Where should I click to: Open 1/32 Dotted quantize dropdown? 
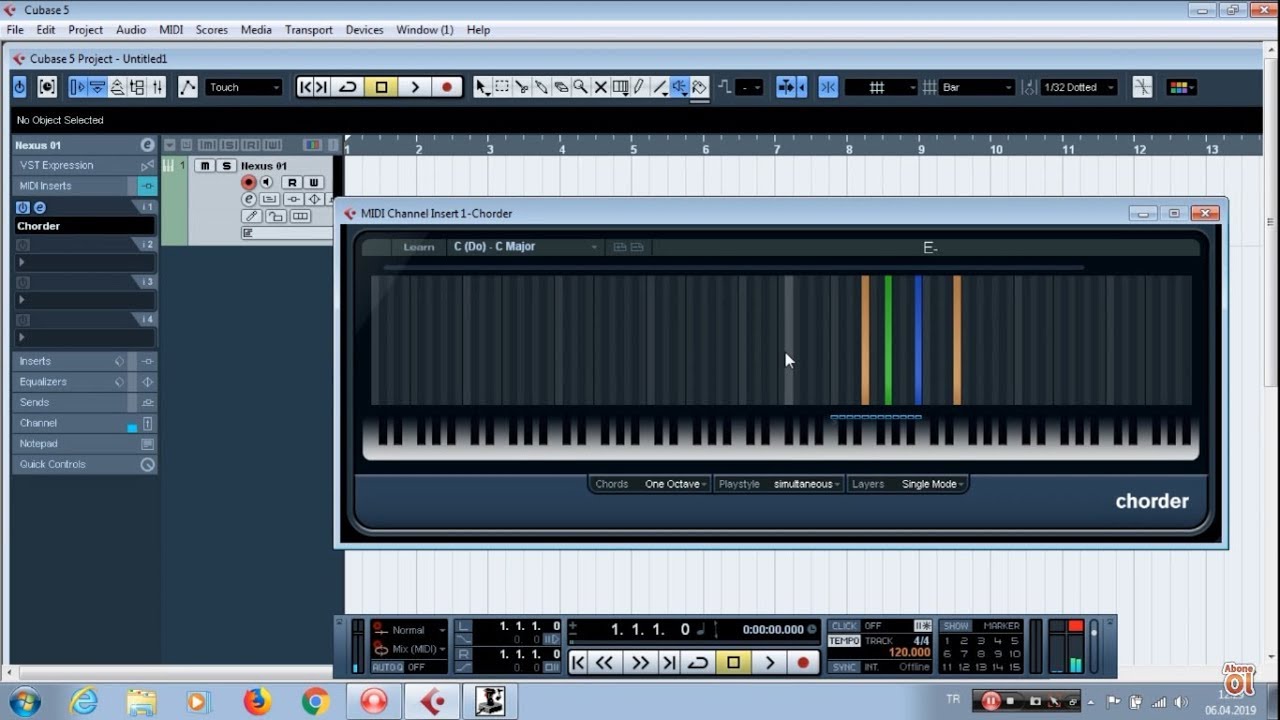click(x=1079, y=87)
